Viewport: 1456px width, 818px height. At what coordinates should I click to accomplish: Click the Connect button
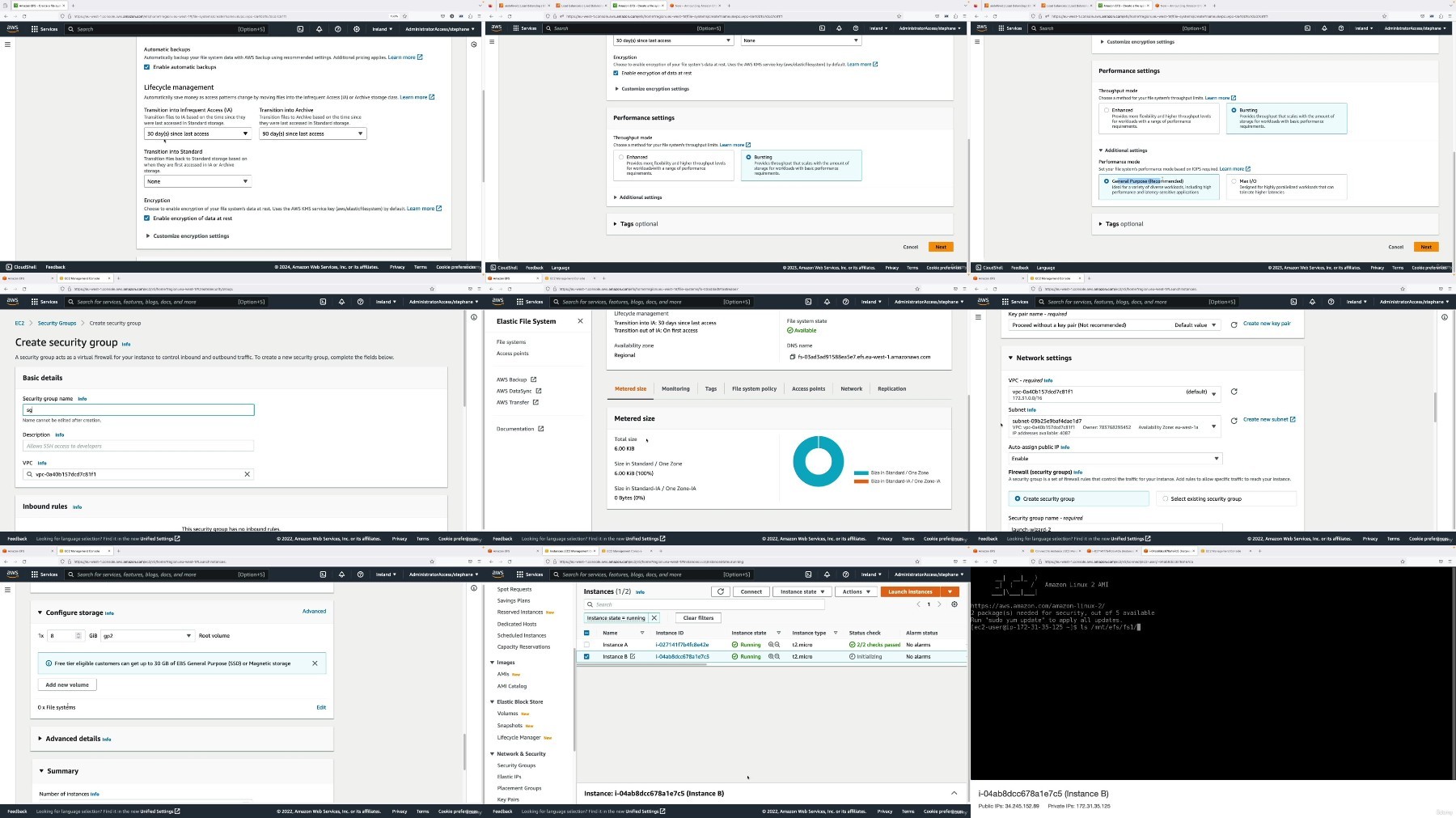pyautogui.click(x=751, y=591)
